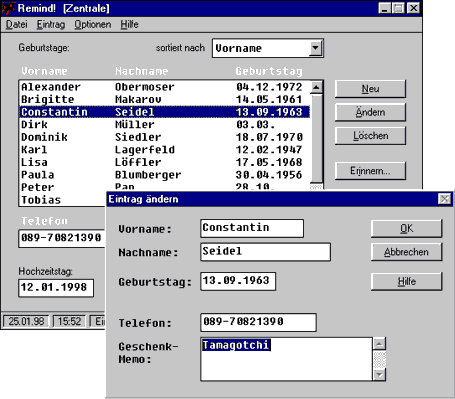
Task: Select the Brigitte Makarov row
Action: tap(165, 99)
